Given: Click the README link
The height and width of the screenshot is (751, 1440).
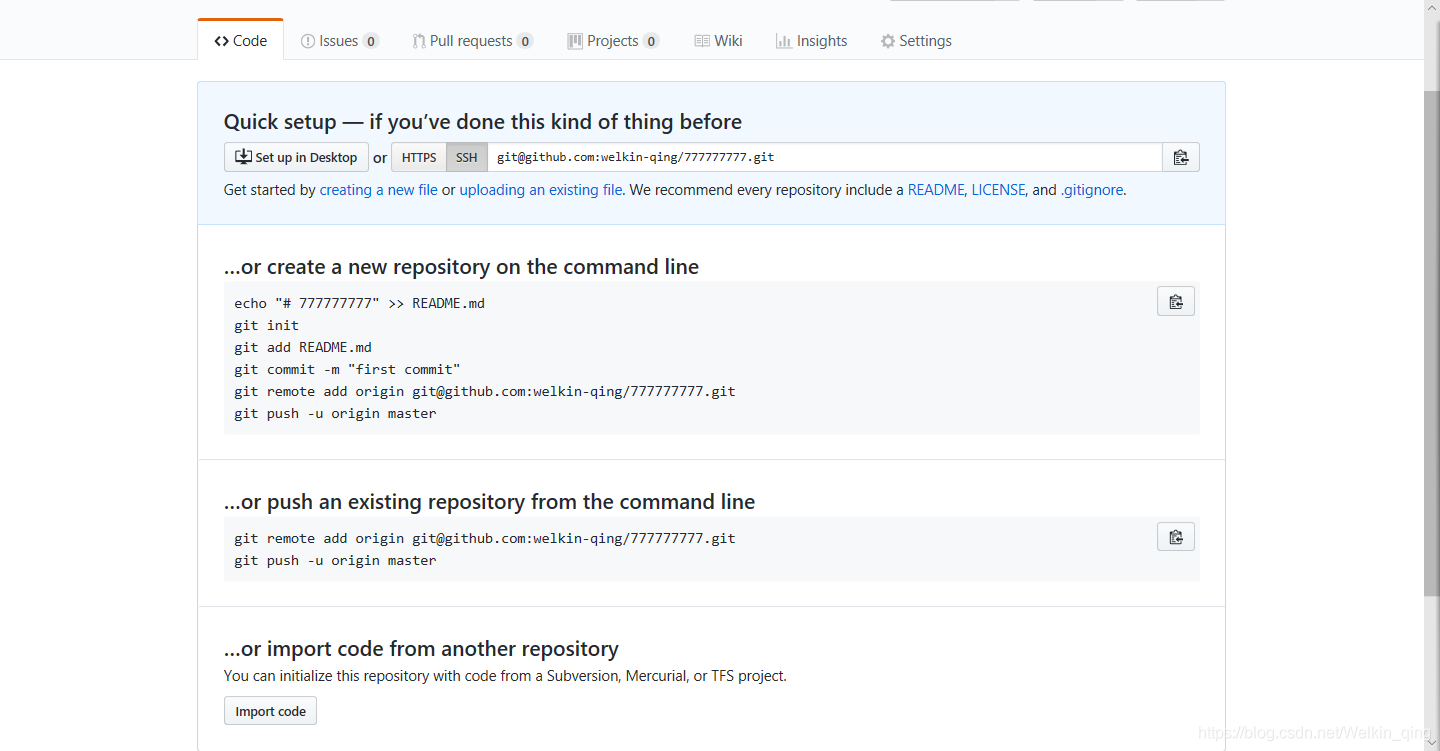Looking at the screenshot, I should 936,190.
